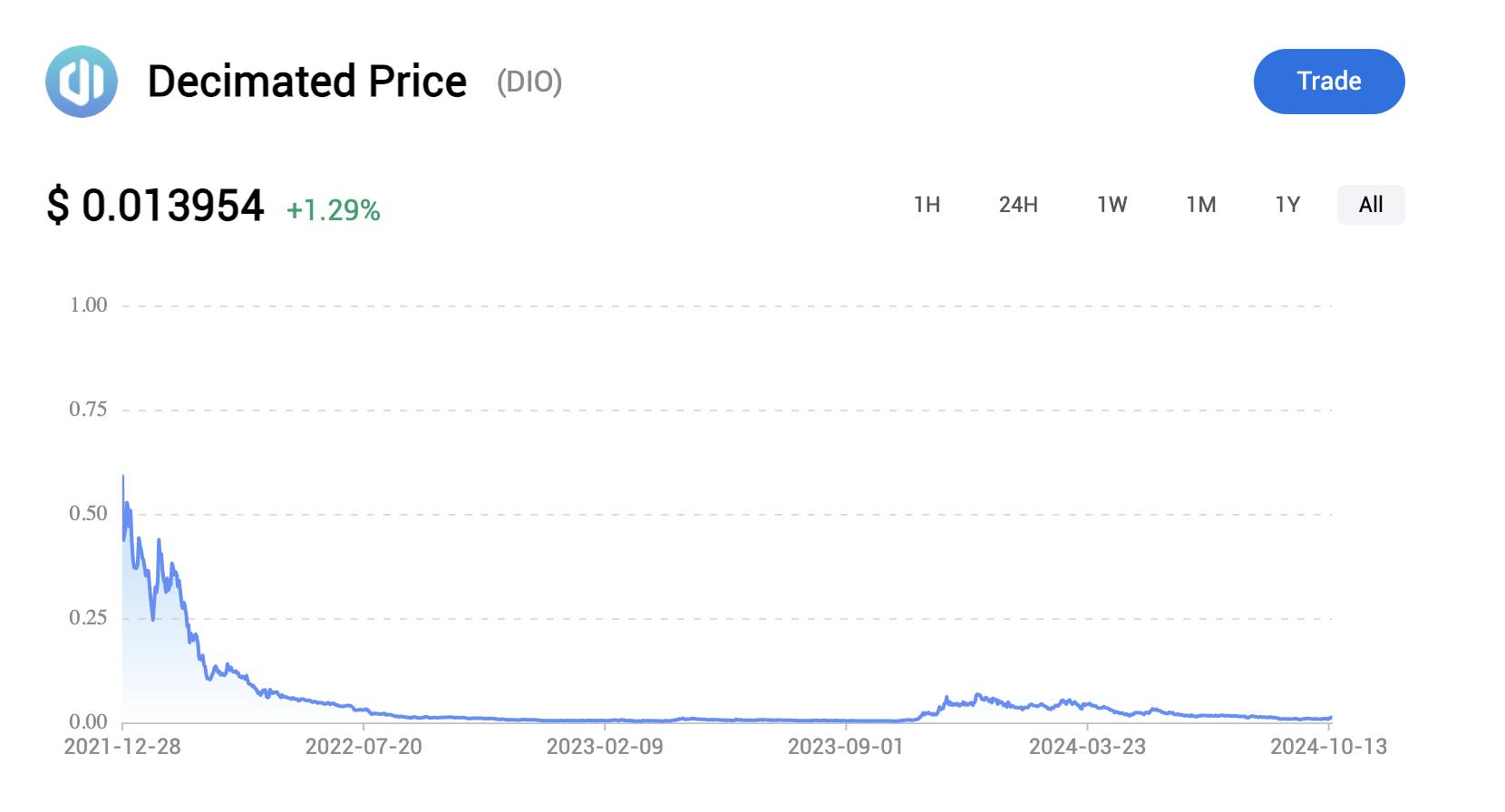
Task: Click the +1.29% price change
Action: [333, 210]
